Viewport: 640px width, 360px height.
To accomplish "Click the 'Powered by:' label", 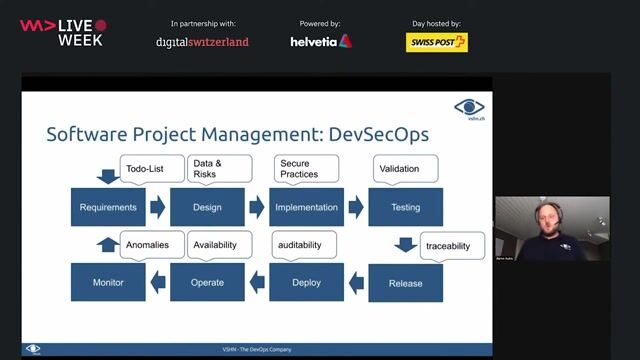I will coord(320,24).
